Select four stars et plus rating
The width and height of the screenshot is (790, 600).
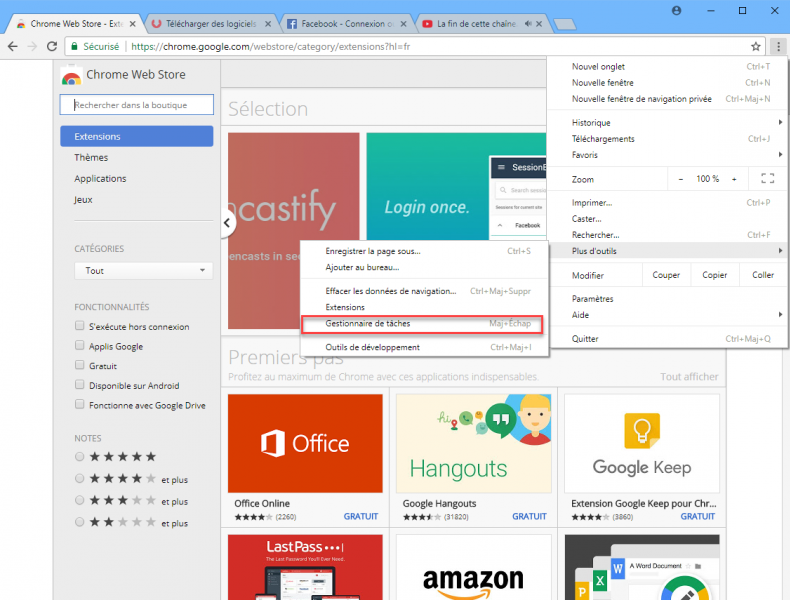point(80,479)
